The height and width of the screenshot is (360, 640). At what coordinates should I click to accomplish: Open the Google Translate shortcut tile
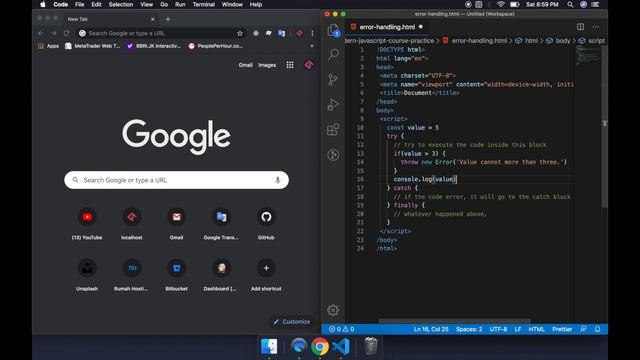tap(221, 223)
